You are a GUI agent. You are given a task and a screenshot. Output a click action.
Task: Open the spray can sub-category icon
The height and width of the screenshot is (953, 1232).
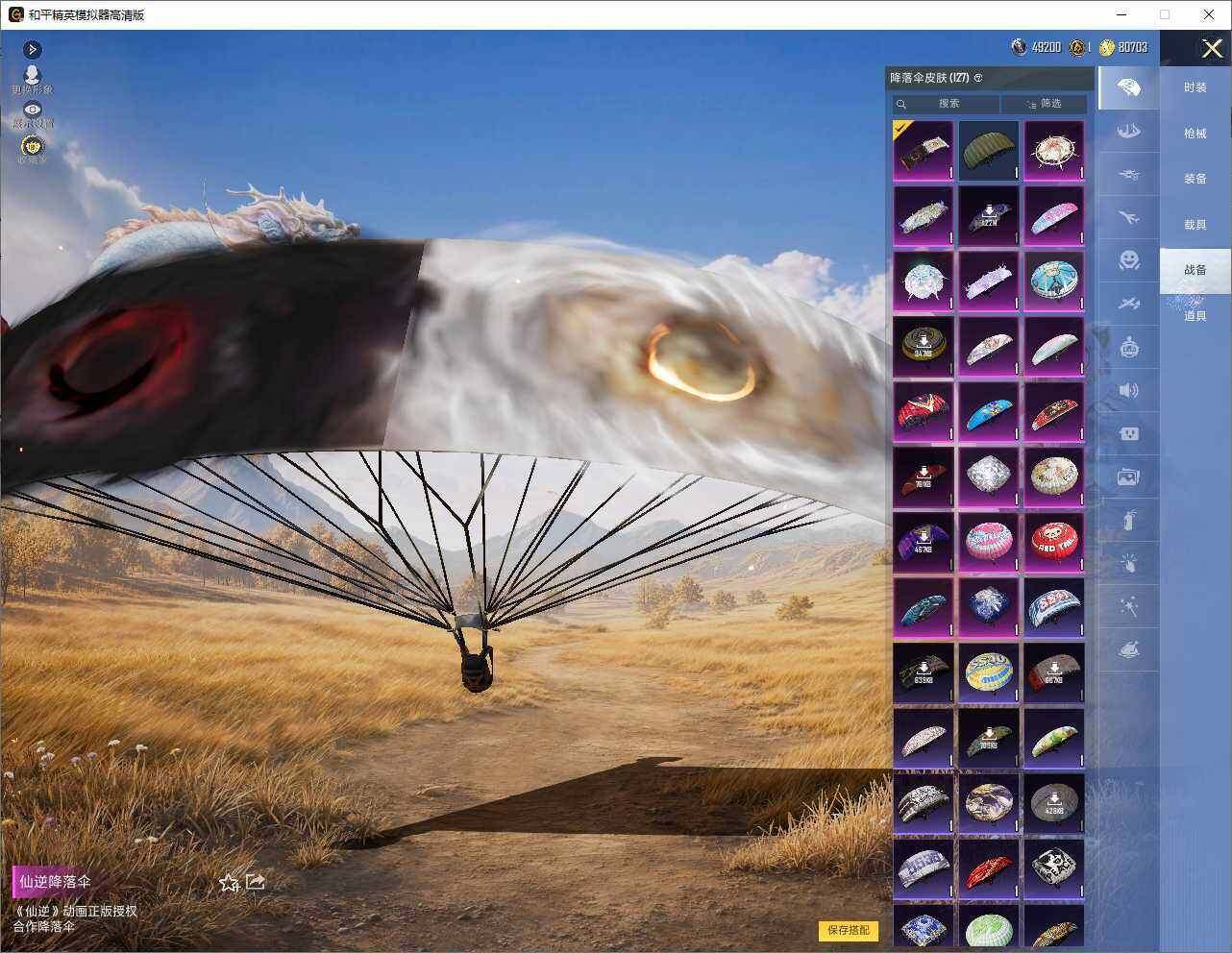(x=1128, y=520)
